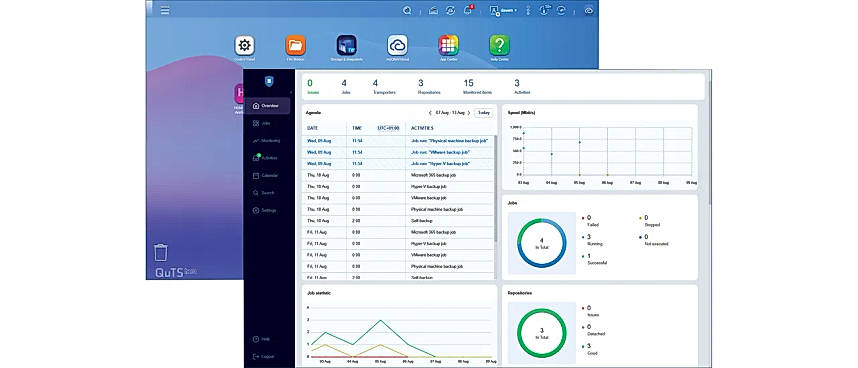
Task: Open the job run "VMware backup job" row
Action: [x=398, y=152]
